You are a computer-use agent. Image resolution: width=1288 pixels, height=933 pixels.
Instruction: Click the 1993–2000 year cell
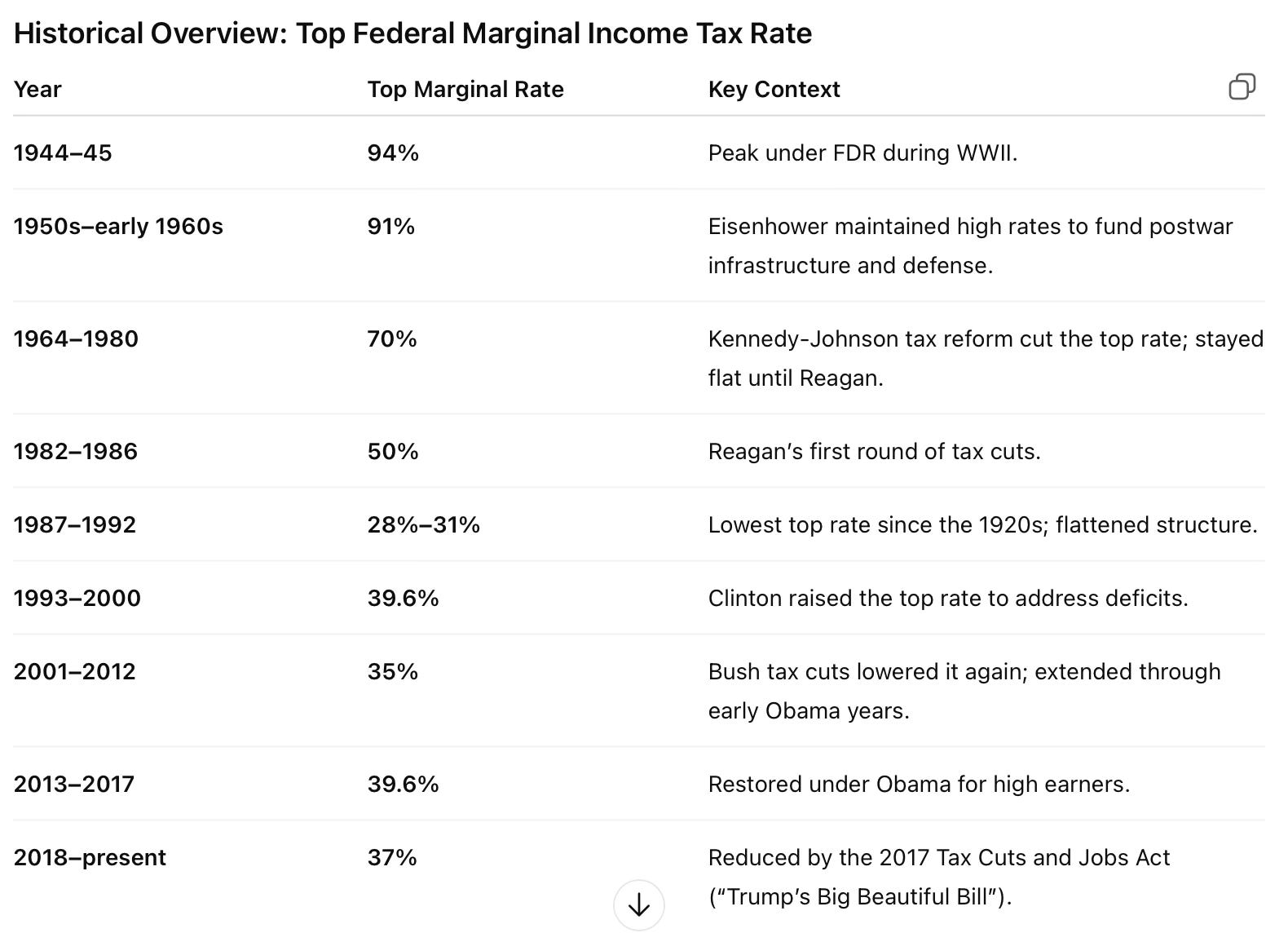tap(77, 598)
